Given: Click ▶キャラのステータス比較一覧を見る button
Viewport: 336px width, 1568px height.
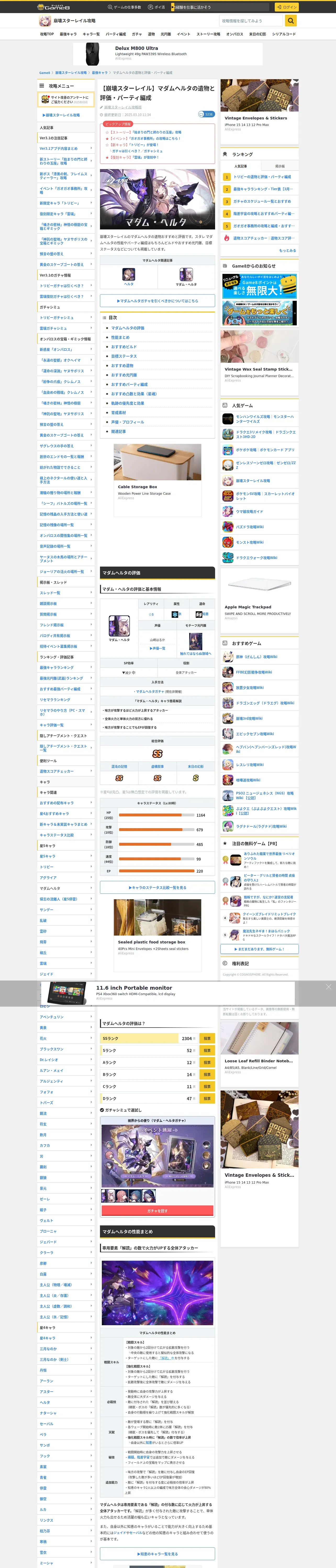Looking at the screenshot, I should click(157, 887).
